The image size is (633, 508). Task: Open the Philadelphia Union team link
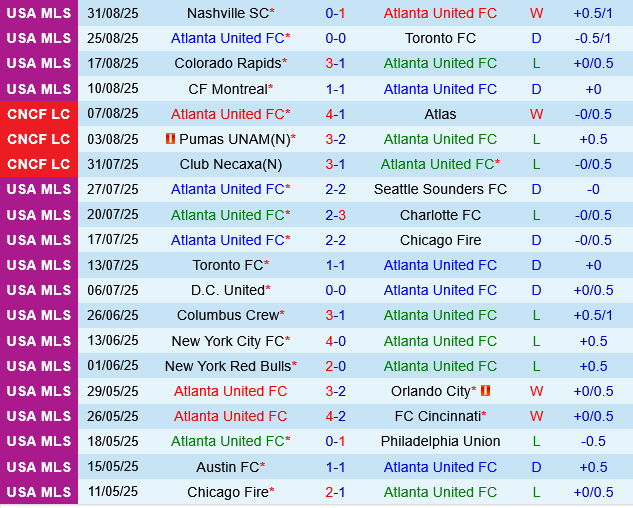tap(440, 441)
